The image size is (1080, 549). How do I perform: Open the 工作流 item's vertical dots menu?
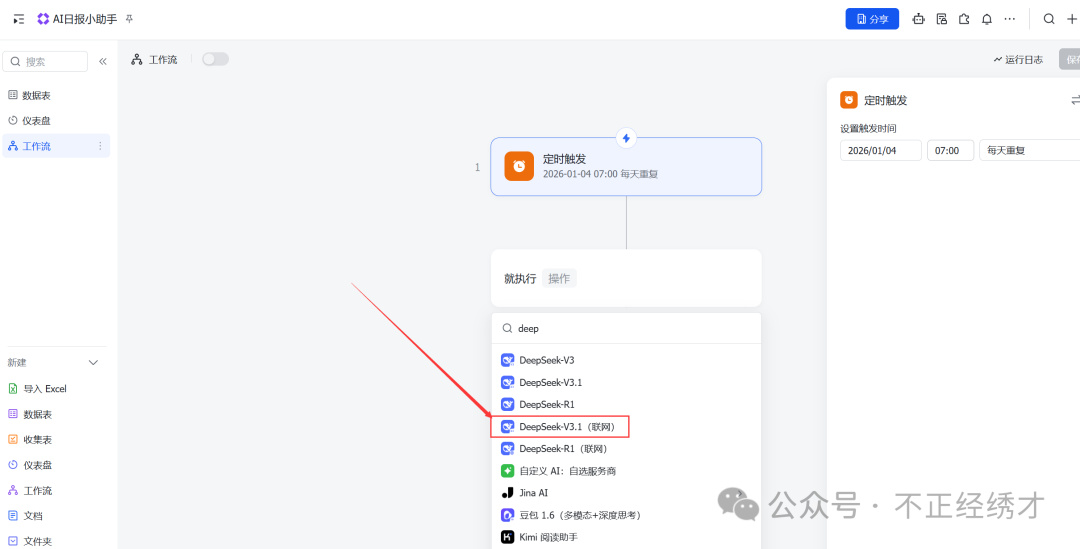pyautogui.click(x=100, y=146)
